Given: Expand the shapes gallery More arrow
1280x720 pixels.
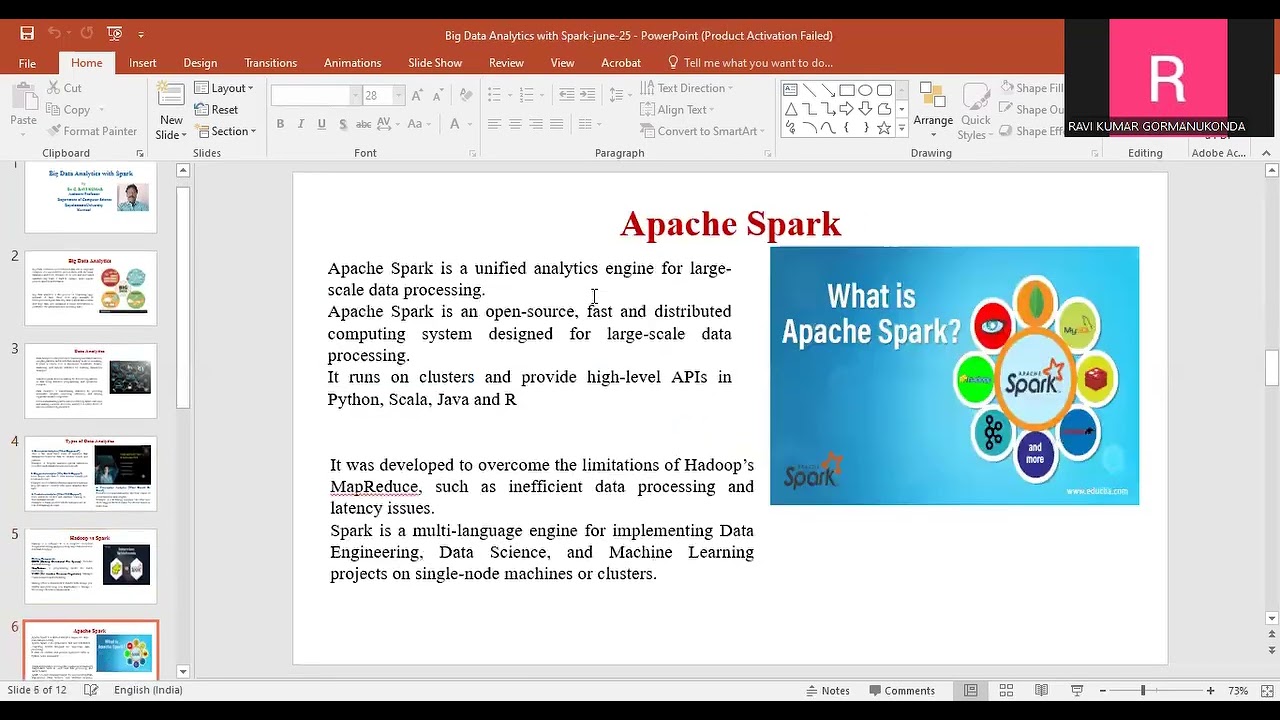Looking at the screenshot, I should coord(902,128).
